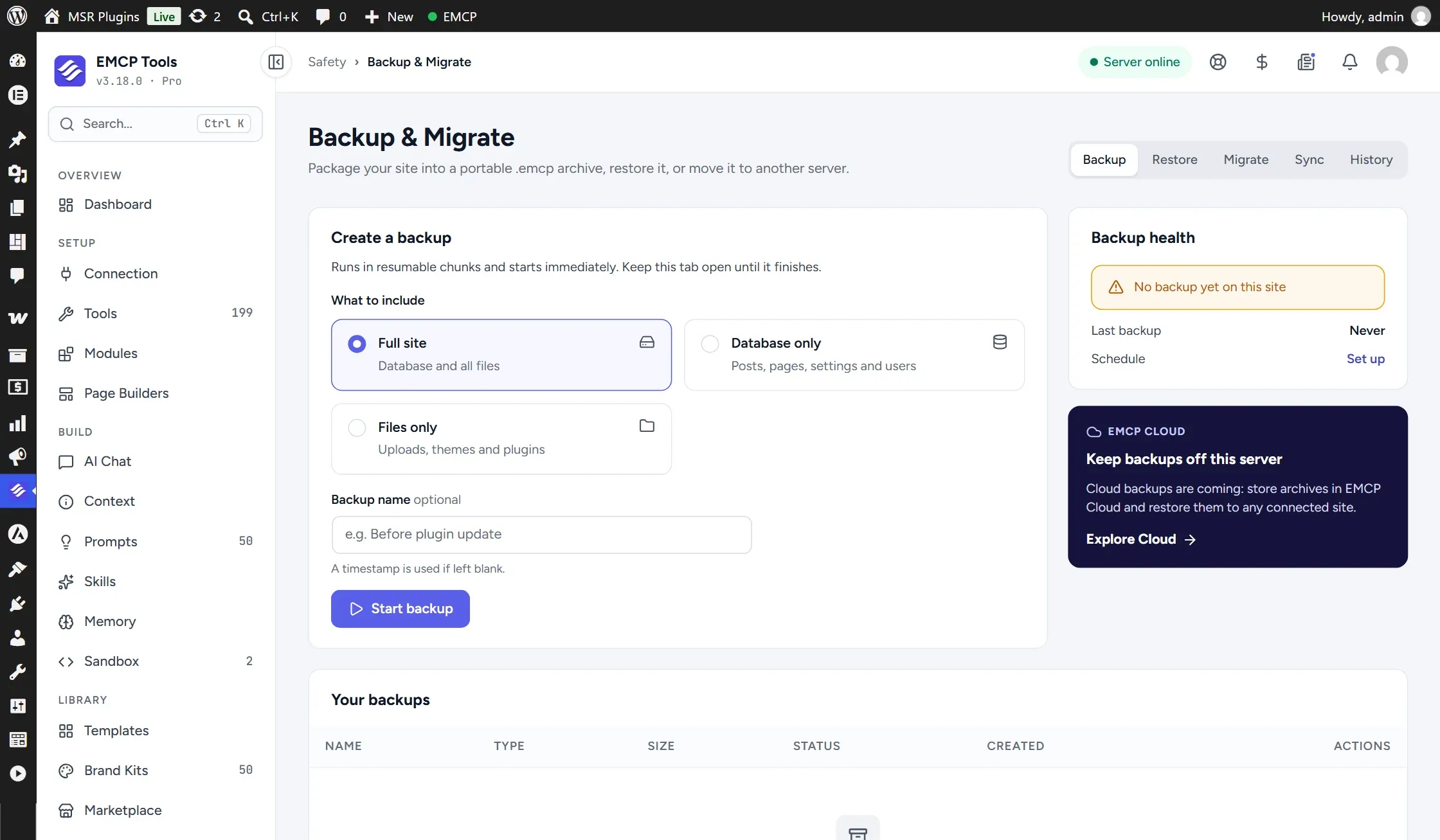Switch to the Restore tab

click(x=1174, y=159)
